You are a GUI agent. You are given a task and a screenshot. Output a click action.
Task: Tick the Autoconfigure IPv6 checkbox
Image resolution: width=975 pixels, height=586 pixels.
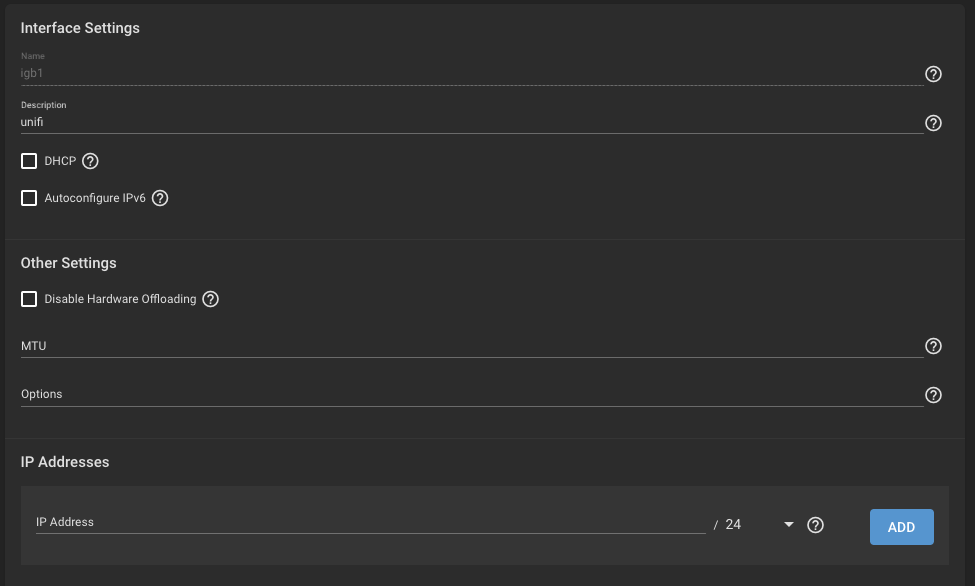tap(29, 198)
